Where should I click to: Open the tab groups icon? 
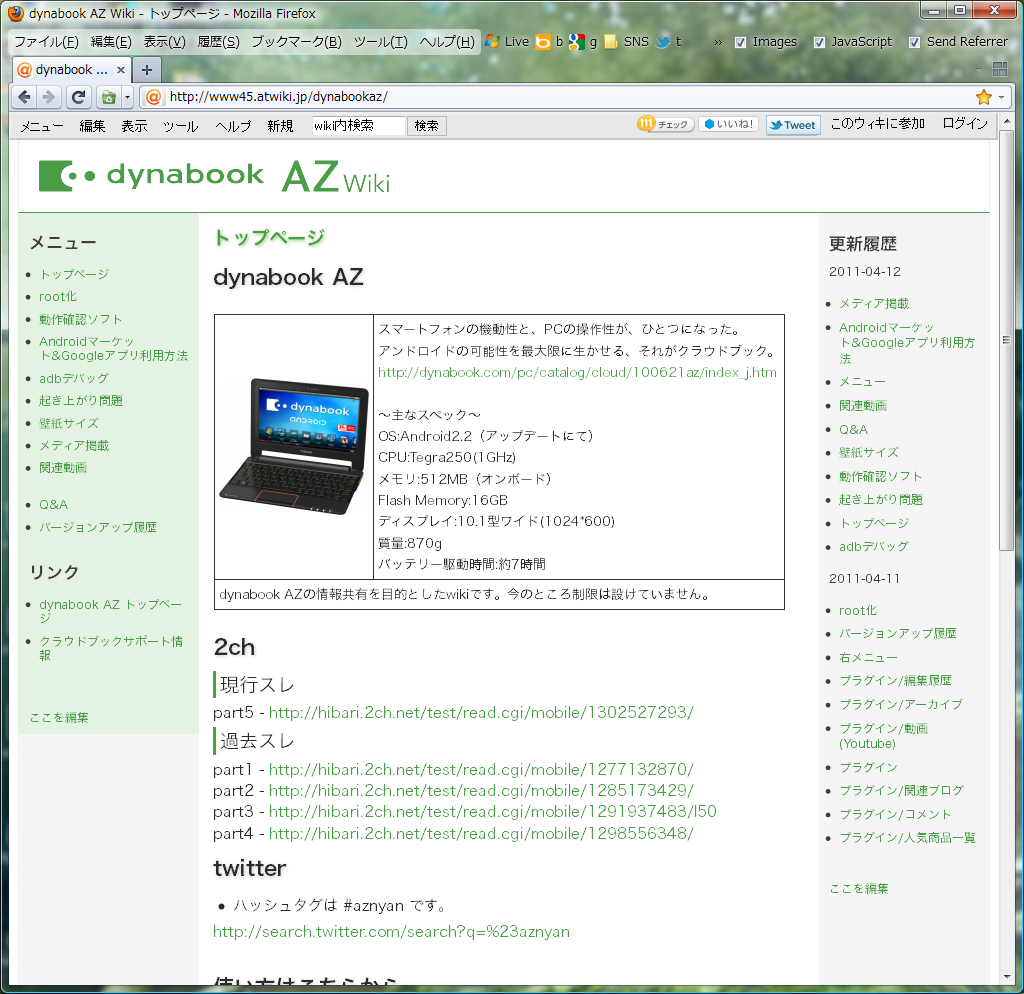pos(1000,69)
